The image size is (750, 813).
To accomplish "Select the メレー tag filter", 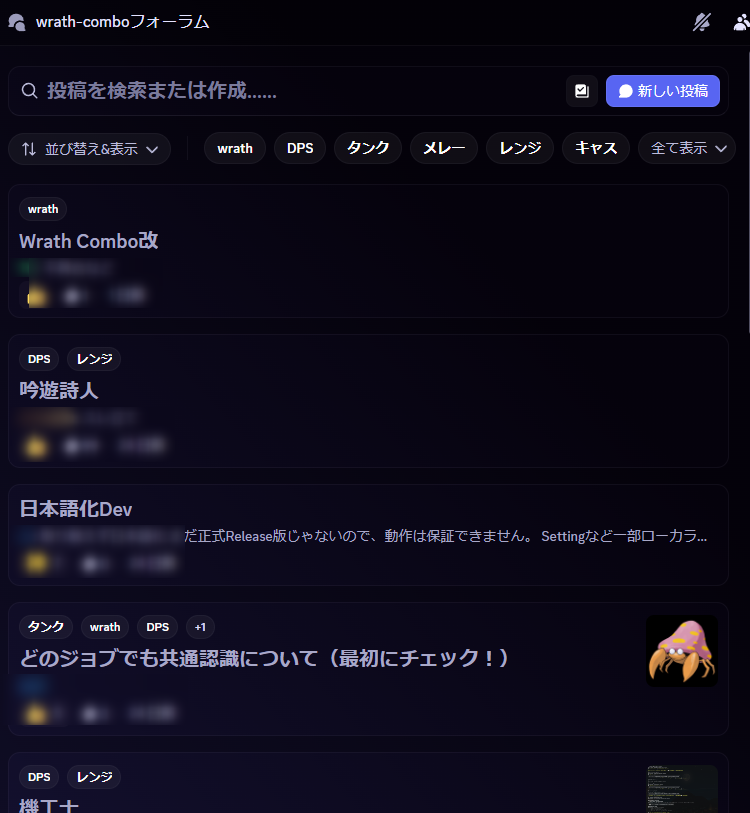I will [443, 148].
